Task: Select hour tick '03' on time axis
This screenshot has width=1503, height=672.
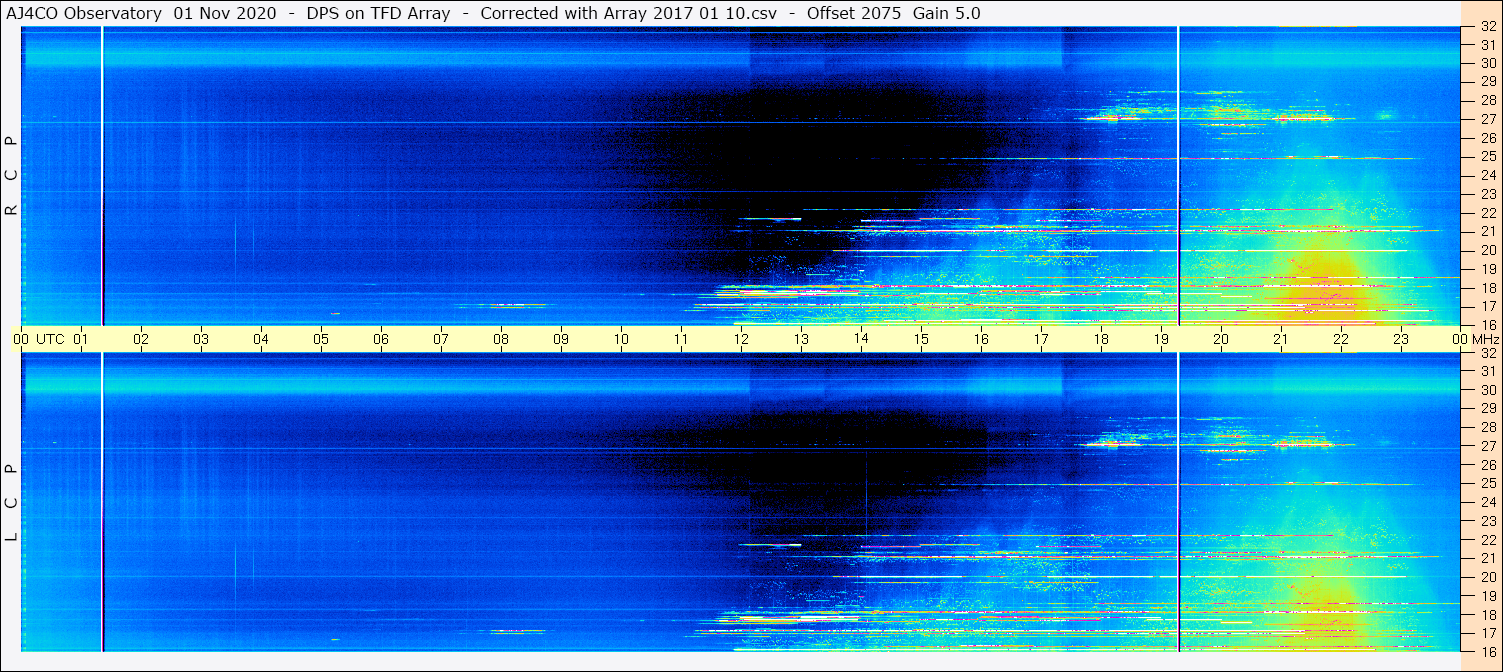Action: (x=202, y=339)
